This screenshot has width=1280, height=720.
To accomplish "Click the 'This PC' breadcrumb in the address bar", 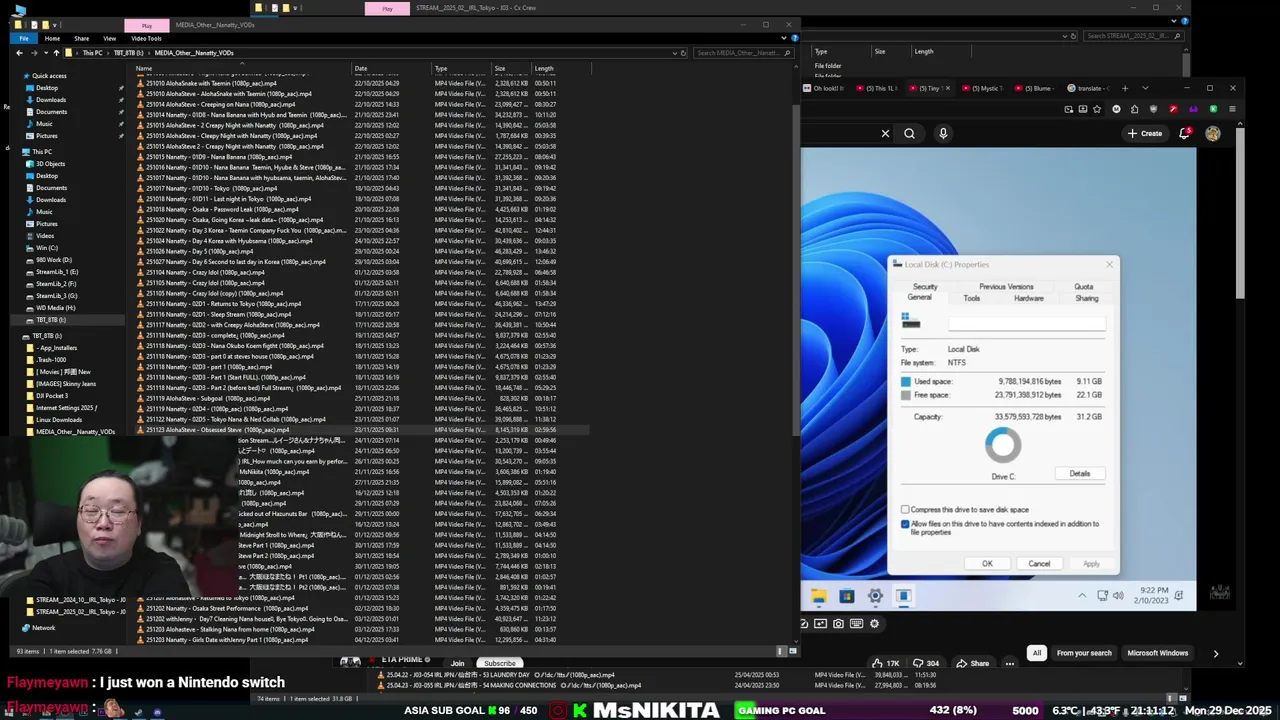I will click(92, 52).
